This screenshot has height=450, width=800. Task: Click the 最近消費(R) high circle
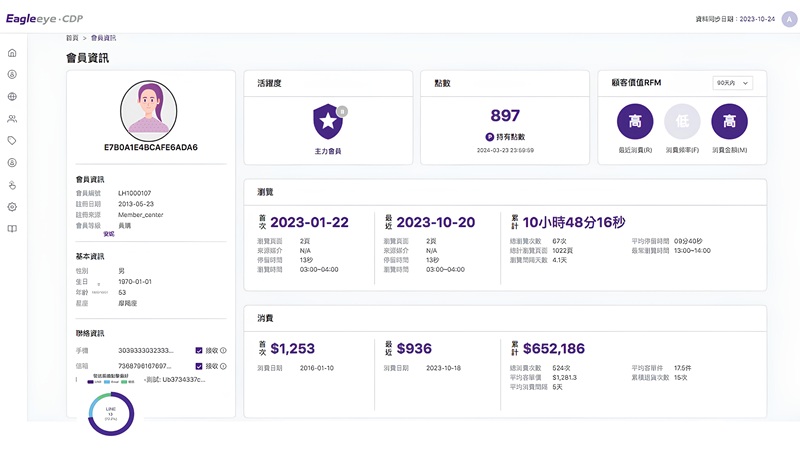coord(635,122)
